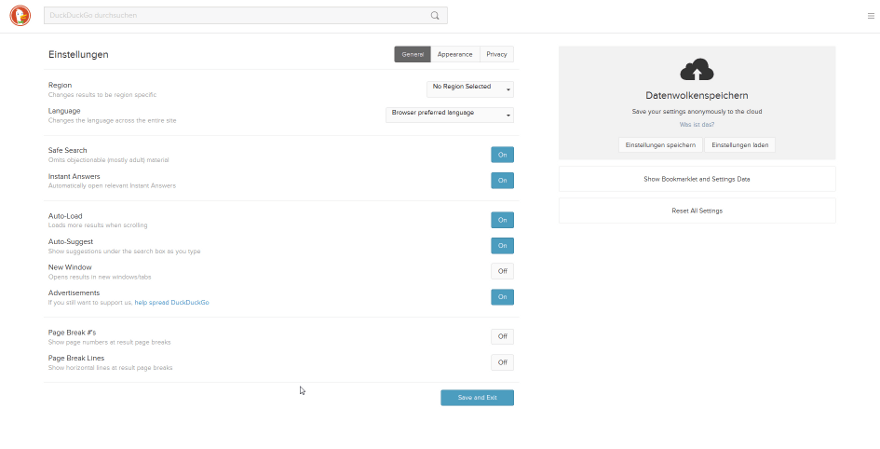Open the 'Was ist das?' link
Viewport: 880px width, 449px height.
click(x=696, y=125)
